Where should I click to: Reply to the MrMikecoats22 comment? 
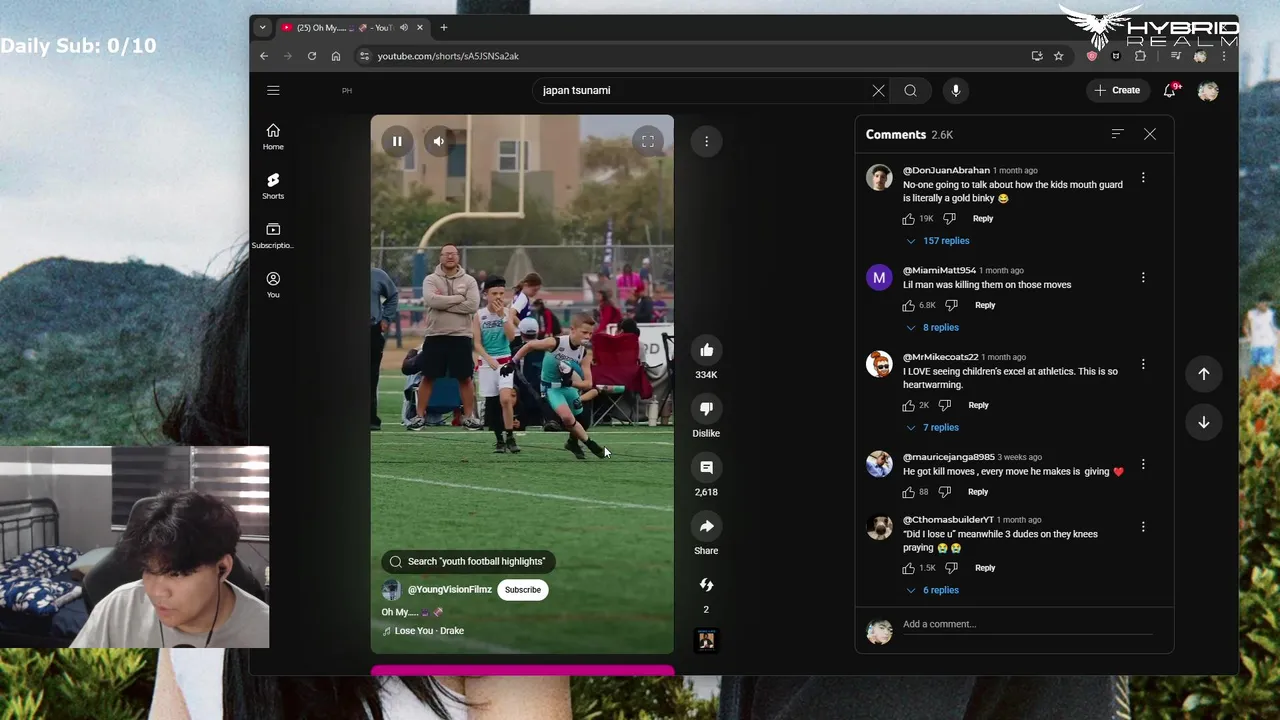click(x=978, y=406)
